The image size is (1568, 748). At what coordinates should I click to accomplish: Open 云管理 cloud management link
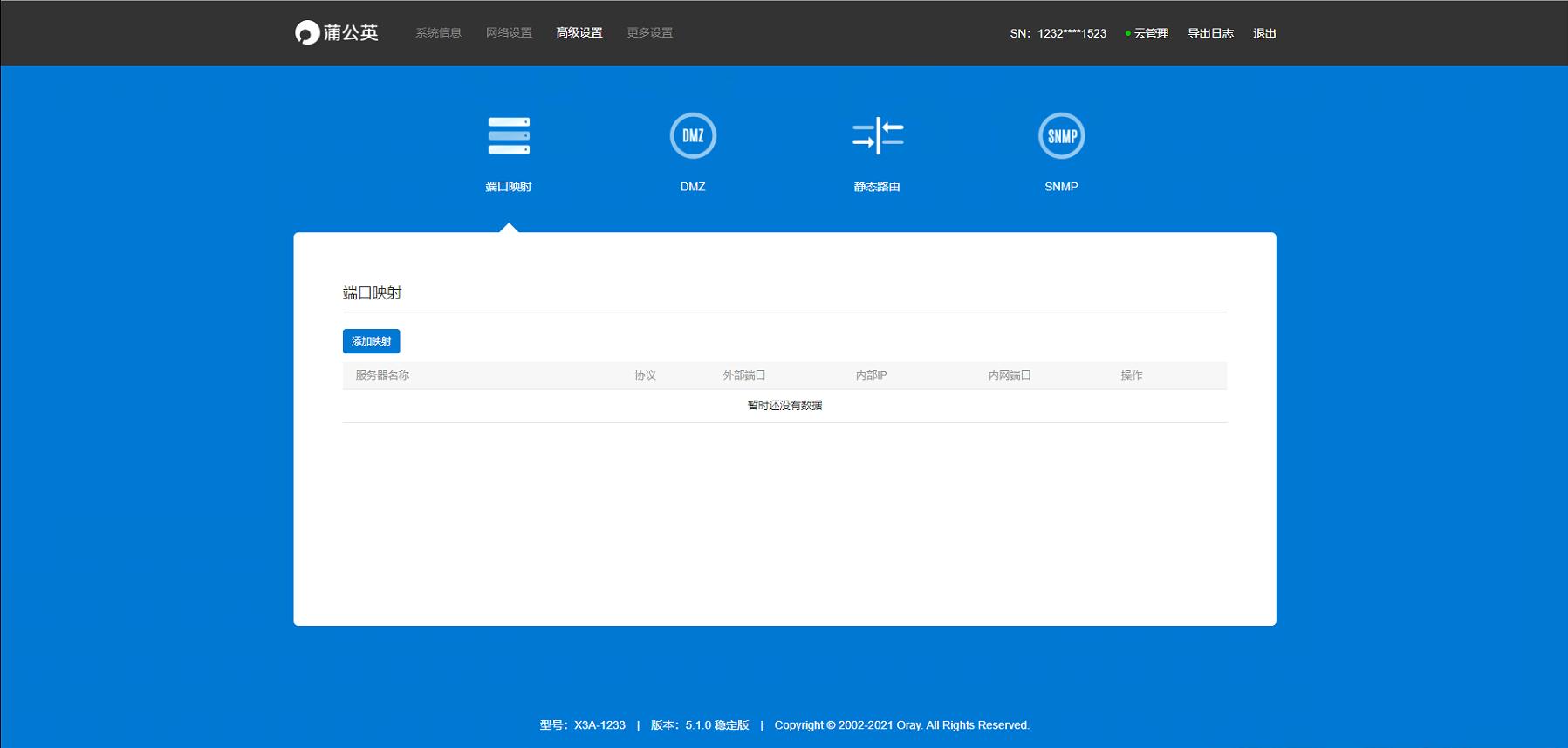click(x=1151, y=33)
